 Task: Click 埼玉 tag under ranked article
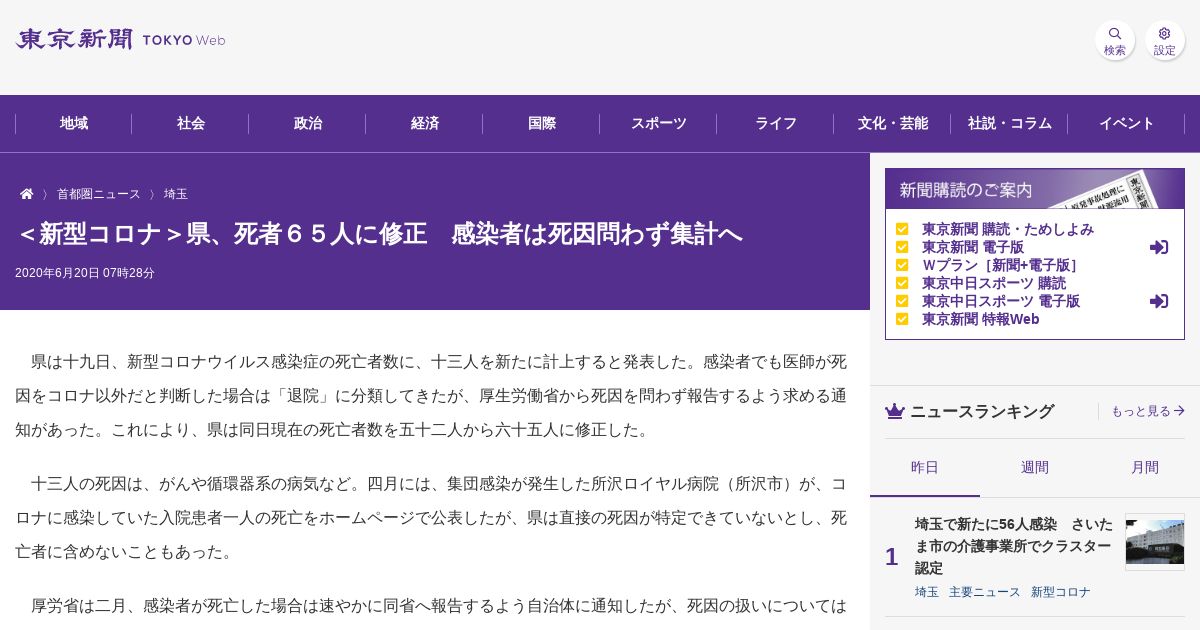point(927,592)
